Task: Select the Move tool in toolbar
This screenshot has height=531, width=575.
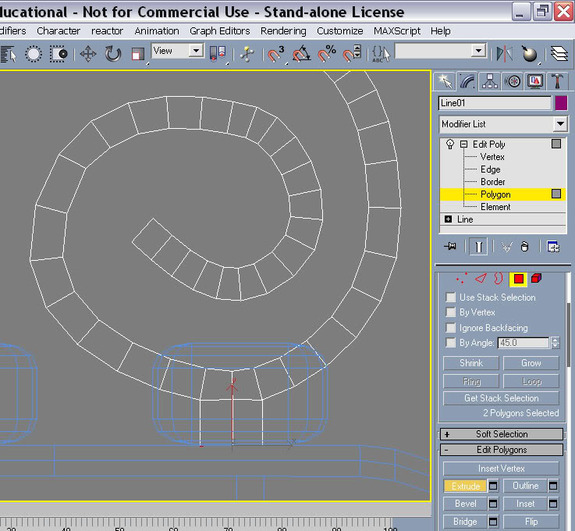Action: pos(88,54)
